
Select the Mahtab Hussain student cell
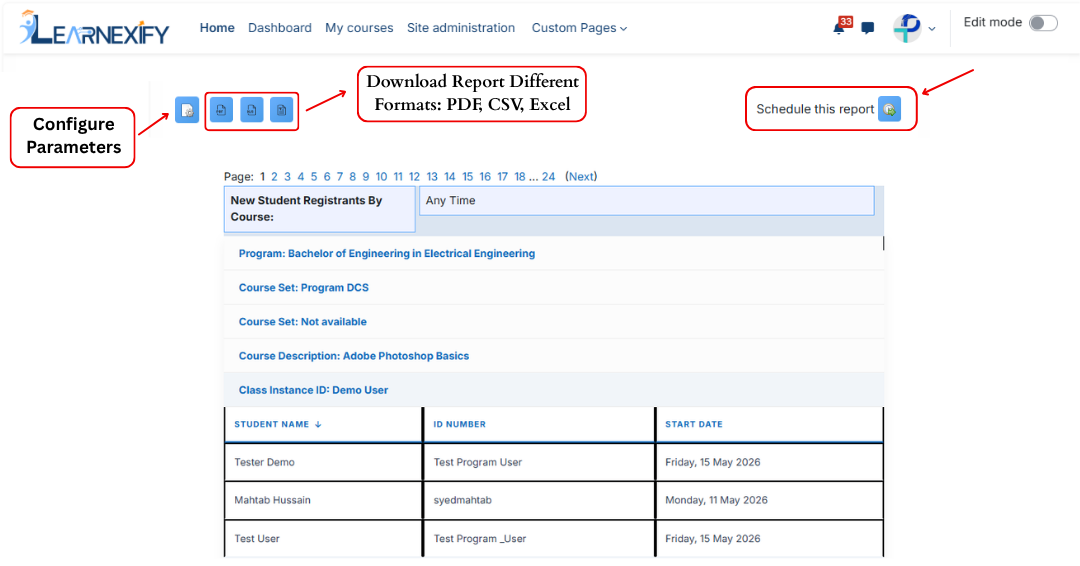point(323,500)
